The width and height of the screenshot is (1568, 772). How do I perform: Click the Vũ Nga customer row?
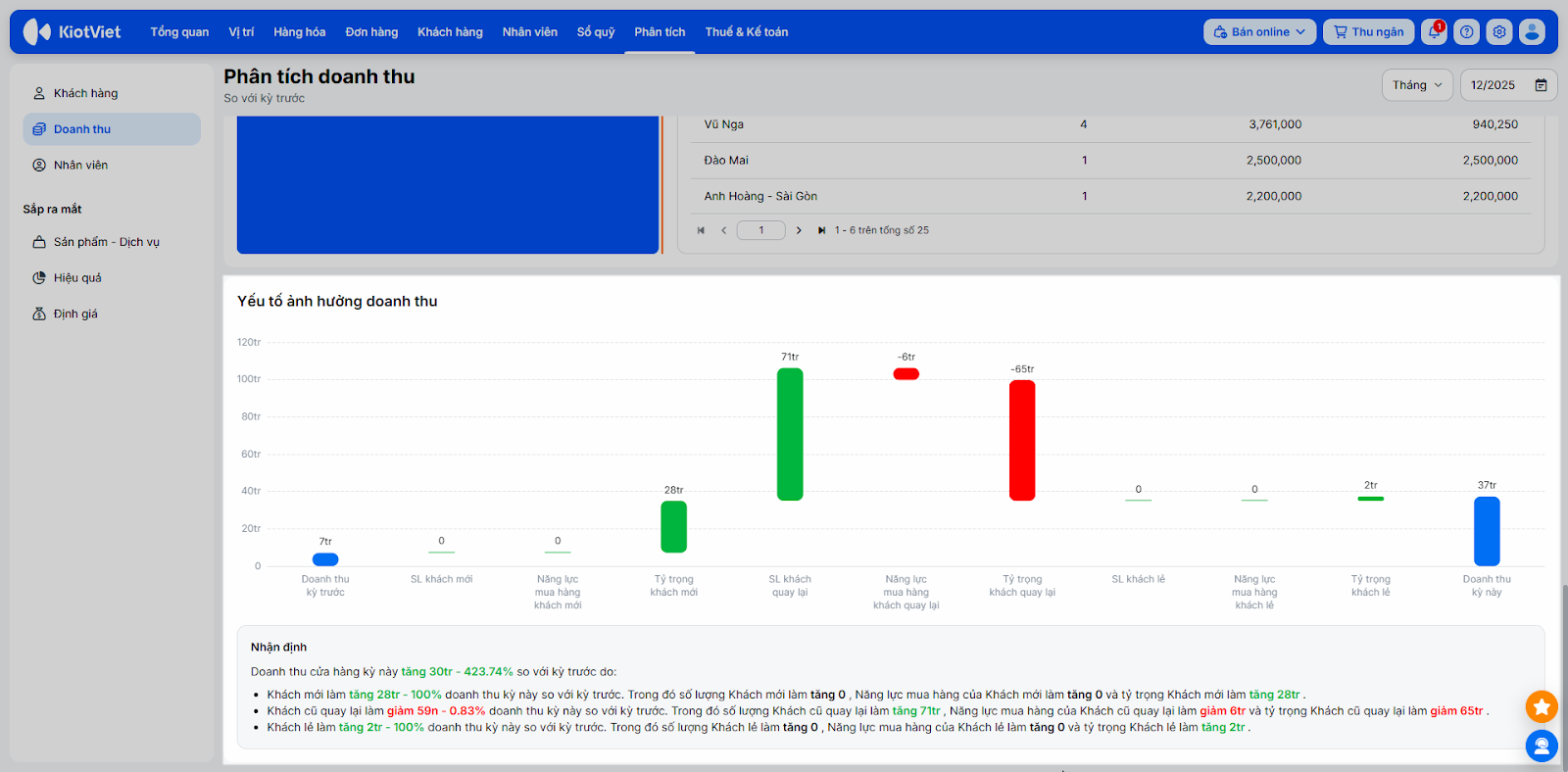pyautogui.click(x=1110, y=124)
